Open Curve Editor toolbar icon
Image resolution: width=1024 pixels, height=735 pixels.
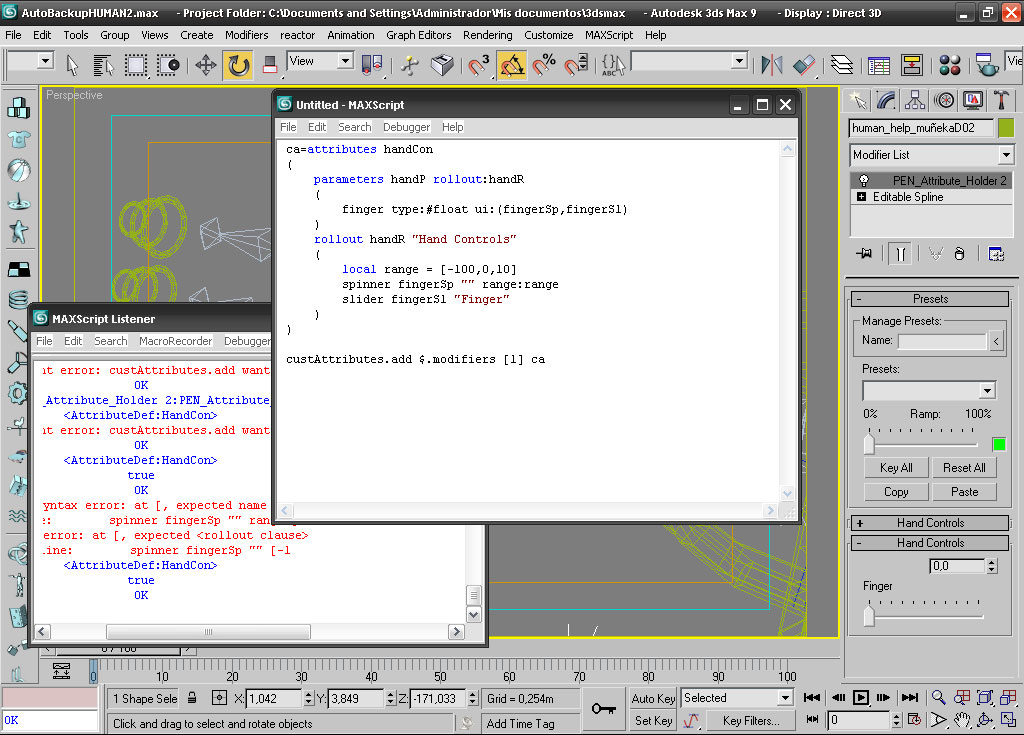[x=878, y=65]
